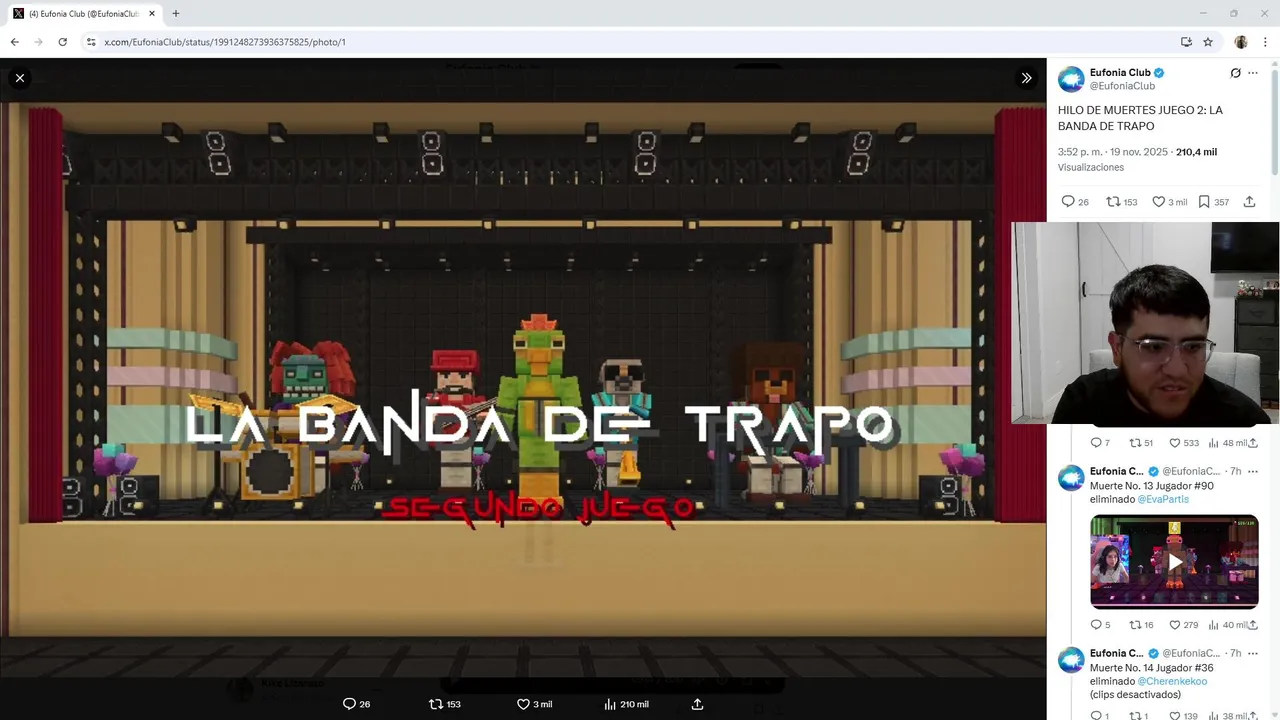Viewport: 1280px width, 720px height.
Task: Click the repost icon showing 153 below photo
Action: [x=436, y=704]
